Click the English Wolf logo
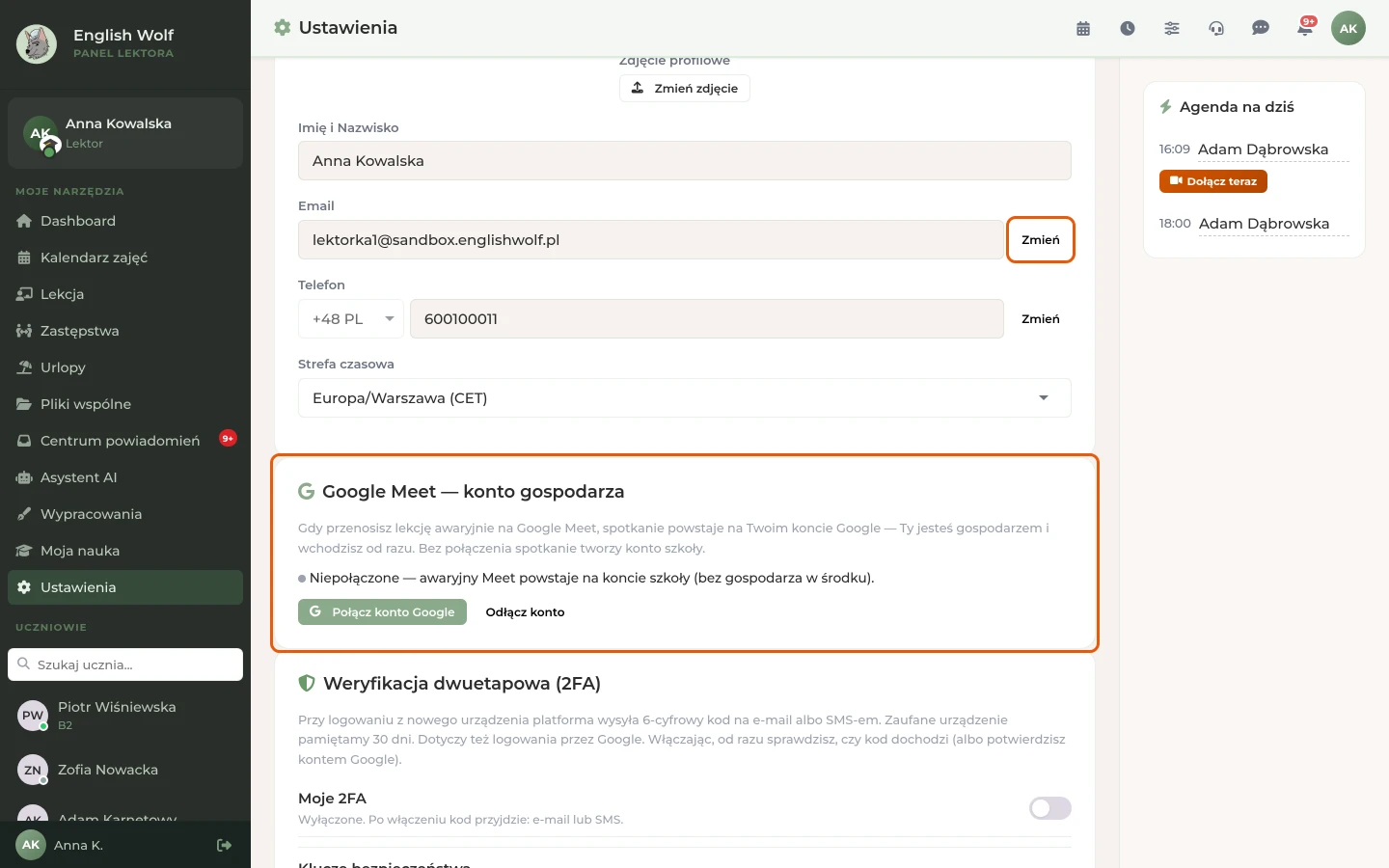Image resolution: width=1389 pixels, height=868 pixels. point(37,43)
